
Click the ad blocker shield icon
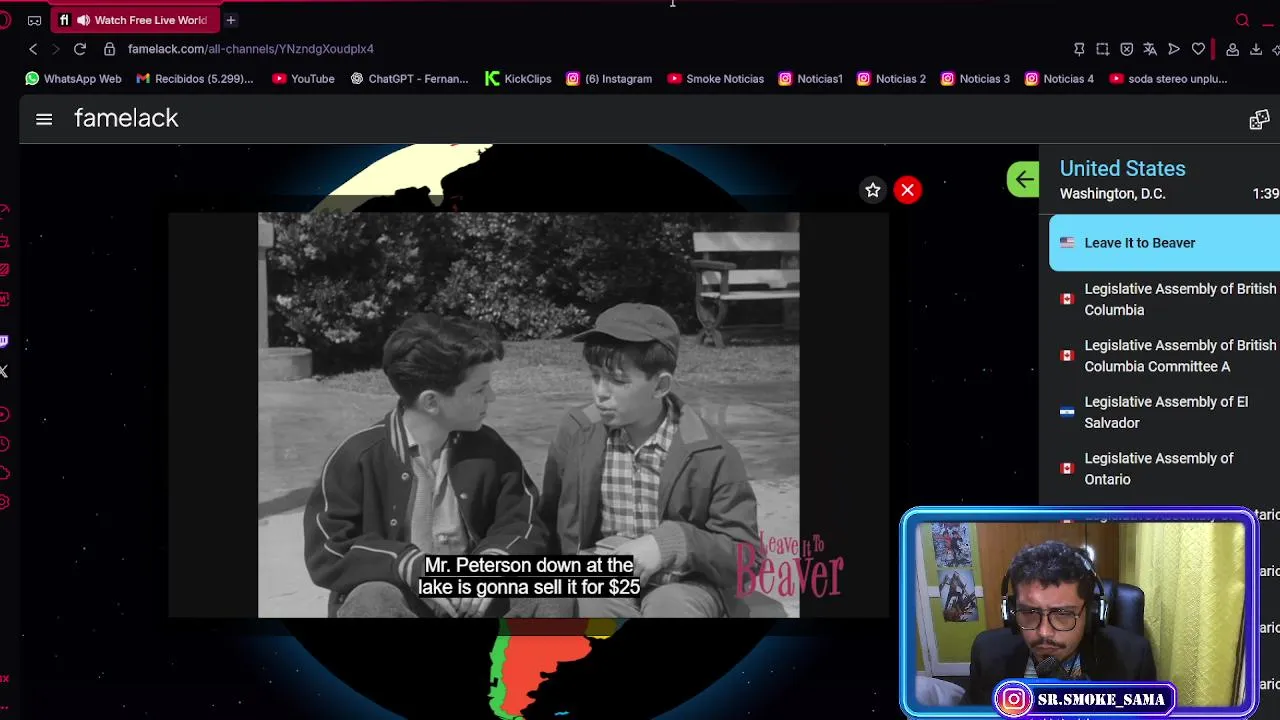pos(1126,49)
